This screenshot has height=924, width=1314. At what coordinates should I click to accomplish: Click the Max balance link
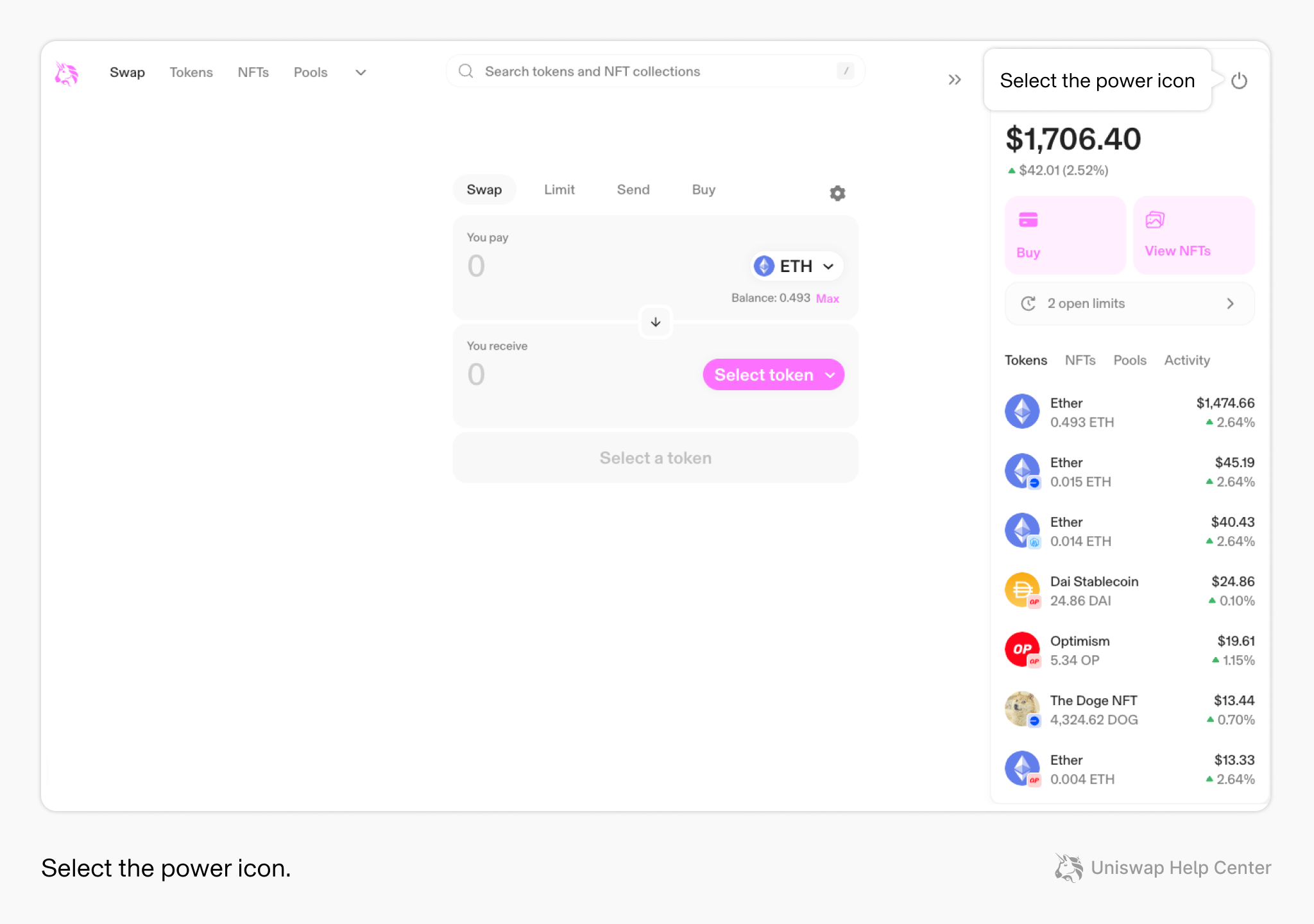pyautogui.click(x=828, y=298)
